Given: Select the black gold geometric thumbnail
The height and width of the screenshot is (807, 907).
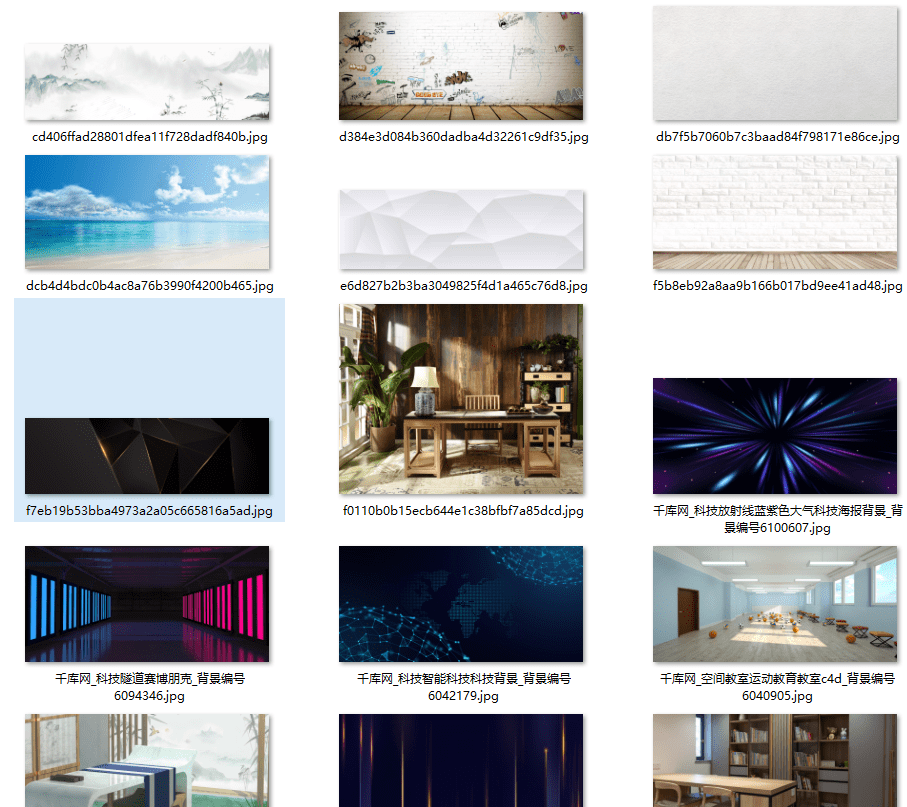Looking at the screenshot, I should click(x=147, y=456).
